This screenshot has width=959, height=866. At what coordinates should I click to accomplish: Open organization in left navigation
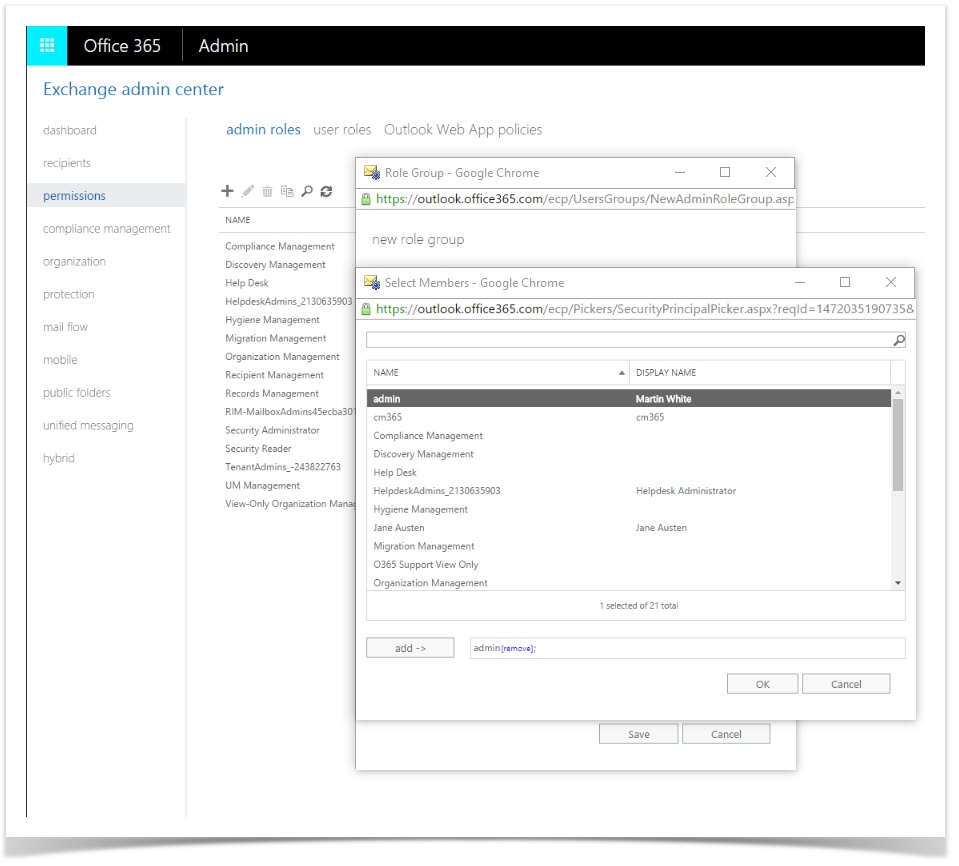75,262
